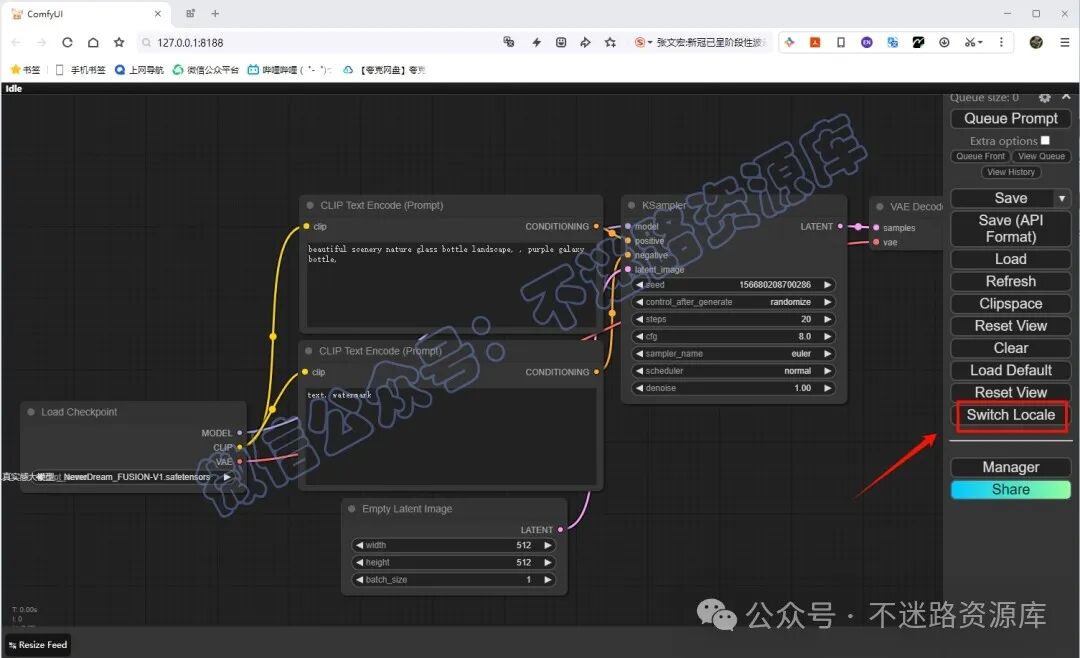This screenshot has width=1080, height=658.
Task: Click the Resize Feed button
Action: 38,645
